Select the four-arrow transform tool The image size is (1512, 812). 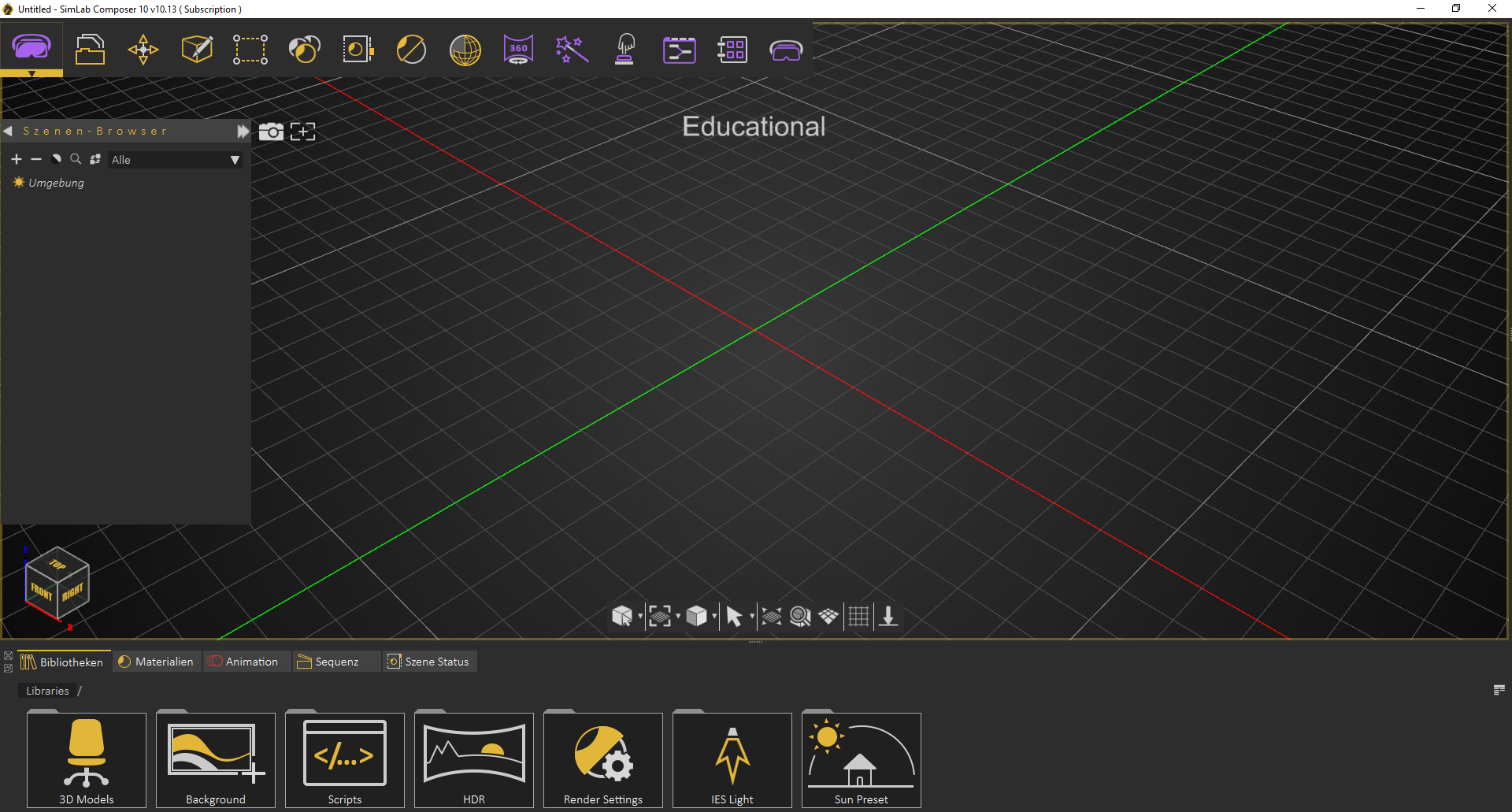click(x=143, y=49)
